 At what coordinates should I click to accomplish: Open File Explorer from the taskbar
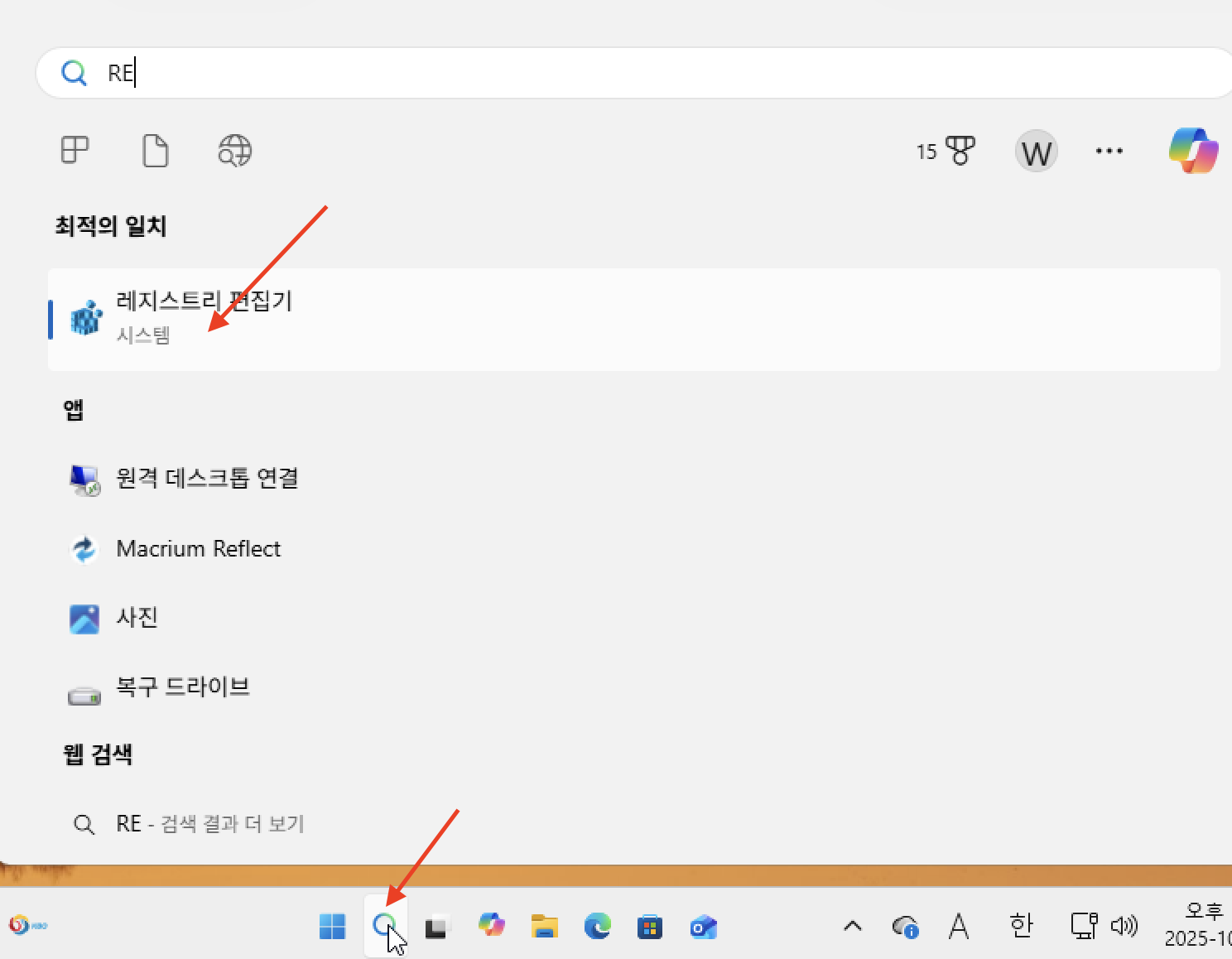(543, 926)
